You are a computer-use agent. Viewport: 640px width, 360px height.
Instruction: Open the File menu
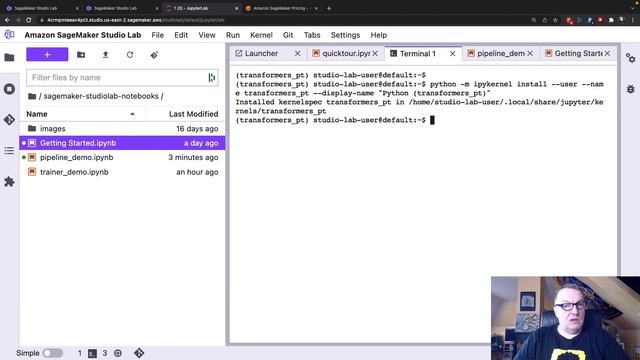pyautogui.click(x=158, y=35)
